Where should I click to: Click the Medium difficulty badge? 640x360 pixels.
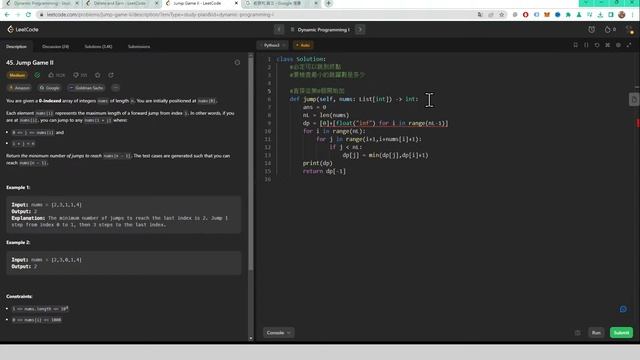(x=17, y=76)
